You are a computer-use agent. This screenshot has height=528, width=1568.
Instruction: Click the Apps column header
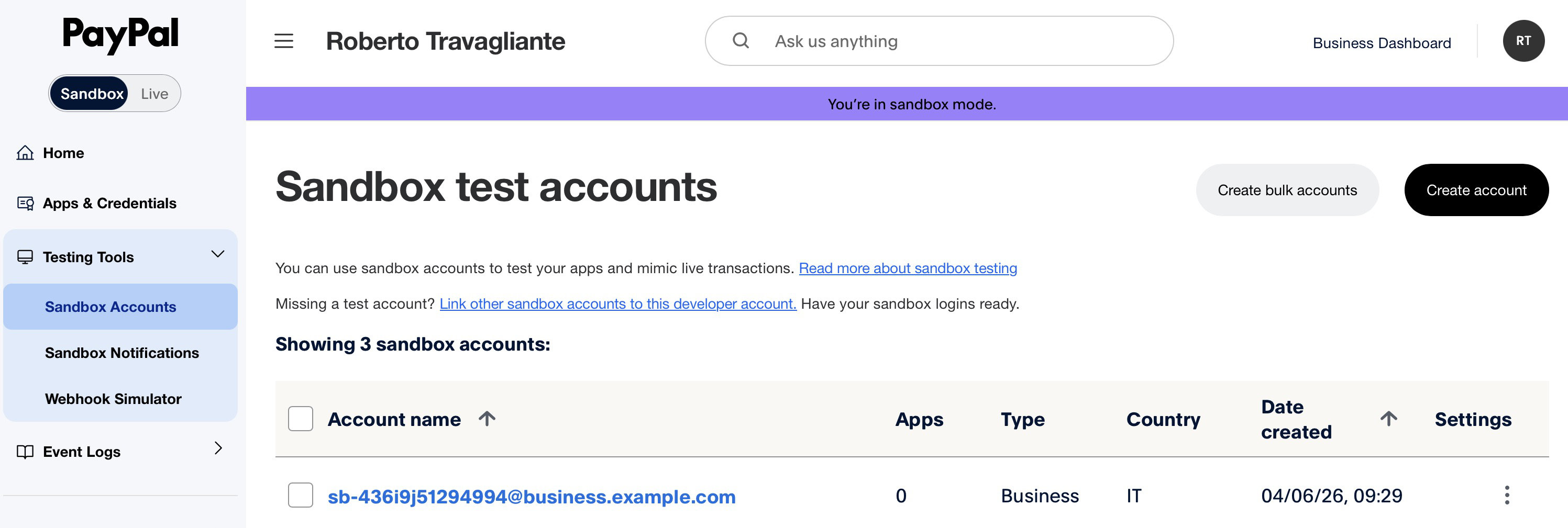(919, 419)
